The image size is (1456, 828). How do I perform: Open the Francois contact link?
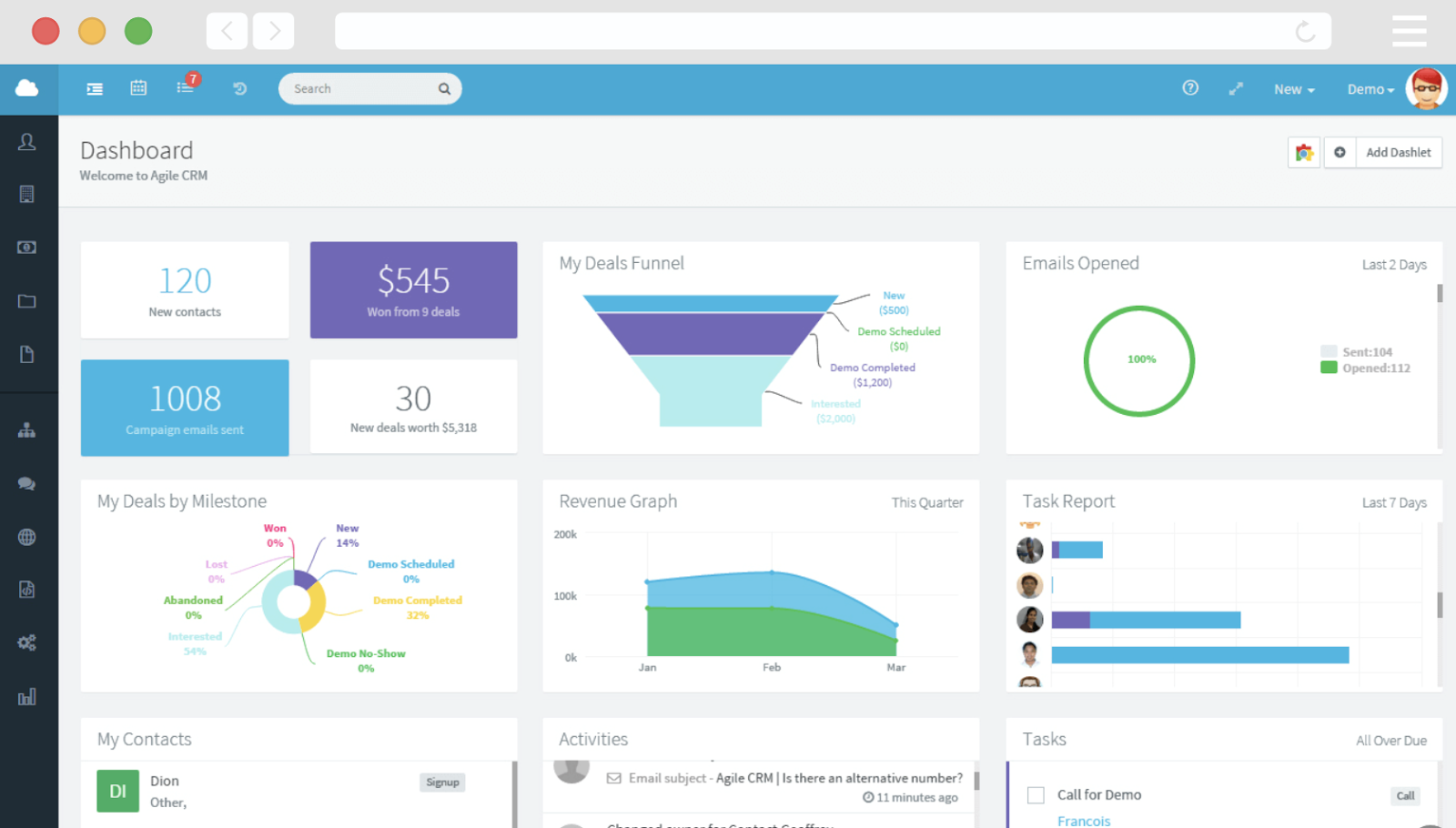(1084, 820)
